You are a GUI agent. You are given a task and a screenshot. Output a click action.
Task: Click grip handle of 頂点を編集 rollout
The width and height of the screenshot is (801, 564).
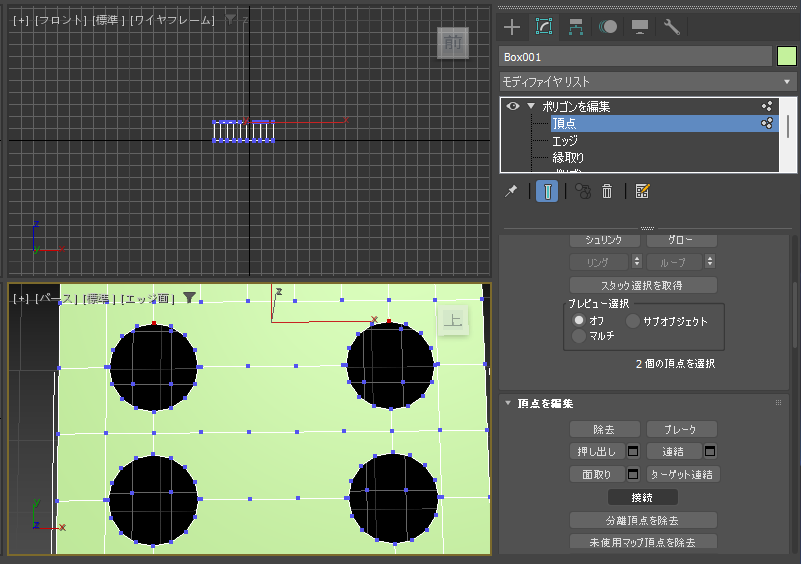tap(779, 403)
